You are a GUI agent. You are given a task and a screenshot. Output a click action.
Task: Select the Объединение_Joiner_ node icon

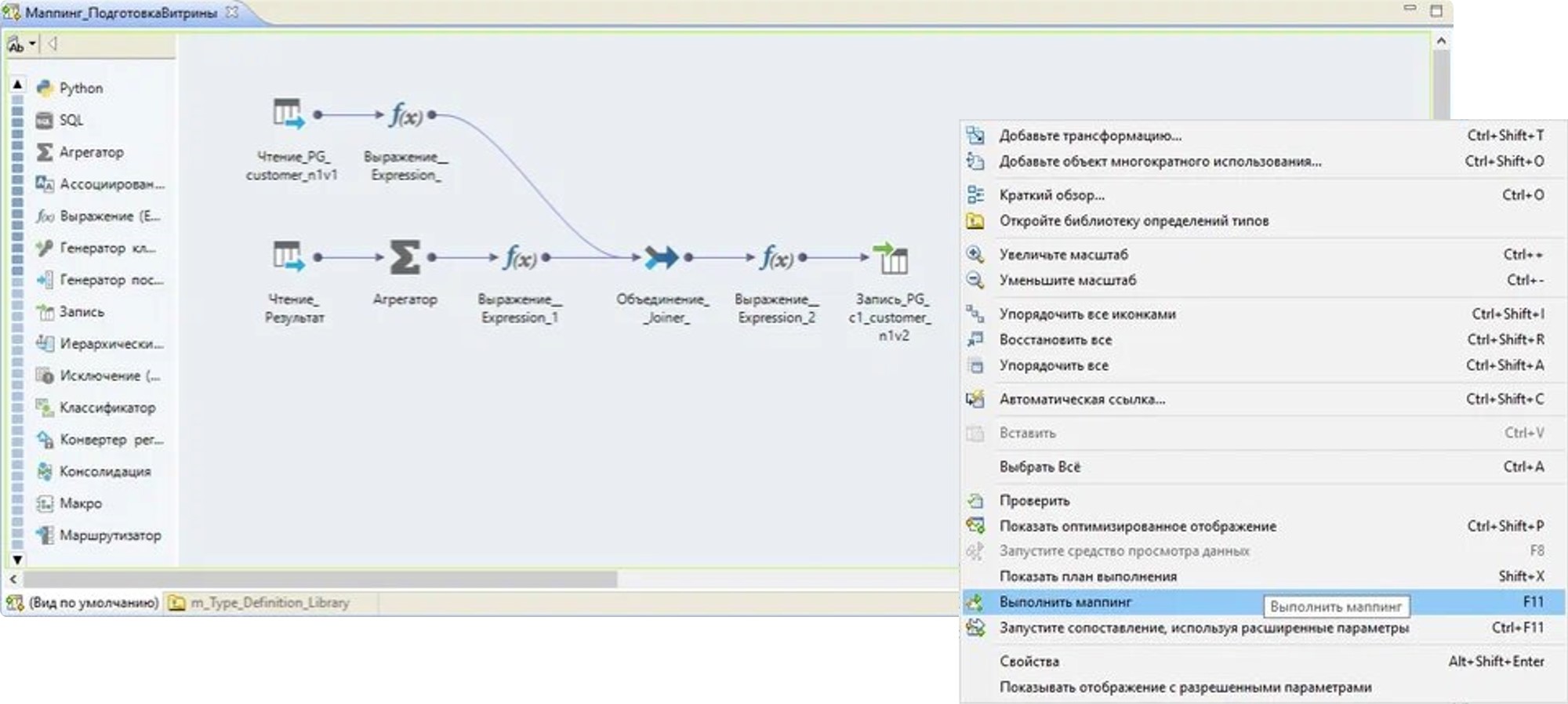point(661,257)
